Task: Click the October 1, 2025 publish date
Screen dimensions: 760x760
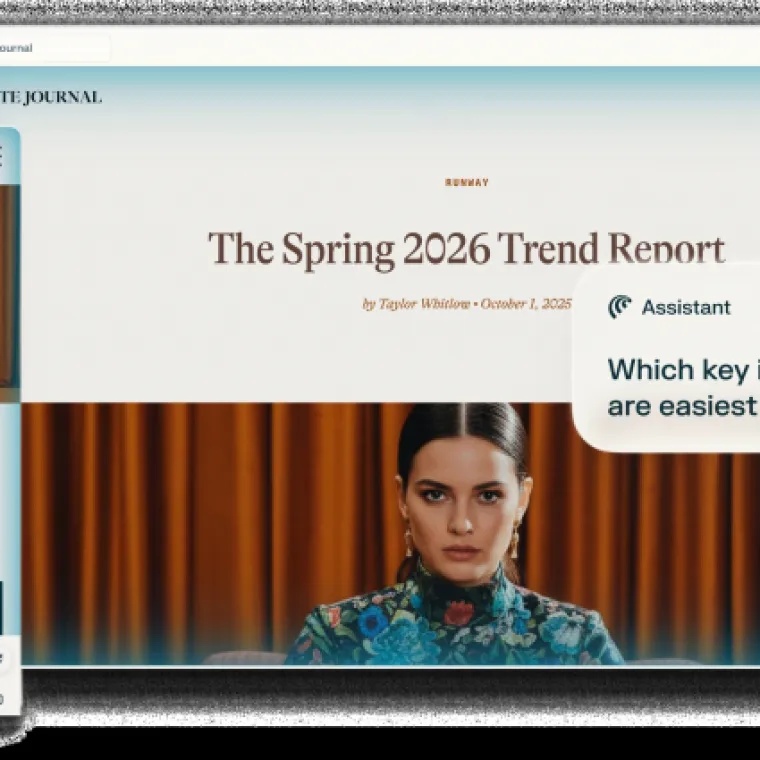Action: click(x=526, y=304)
